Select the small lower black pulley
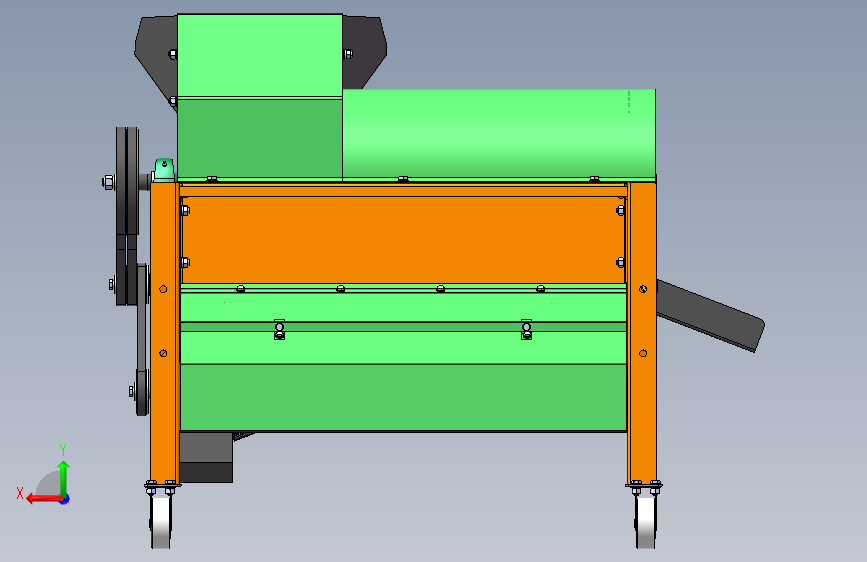The height and width of the screenshot is (562, 867). click(x=142, y=392)
